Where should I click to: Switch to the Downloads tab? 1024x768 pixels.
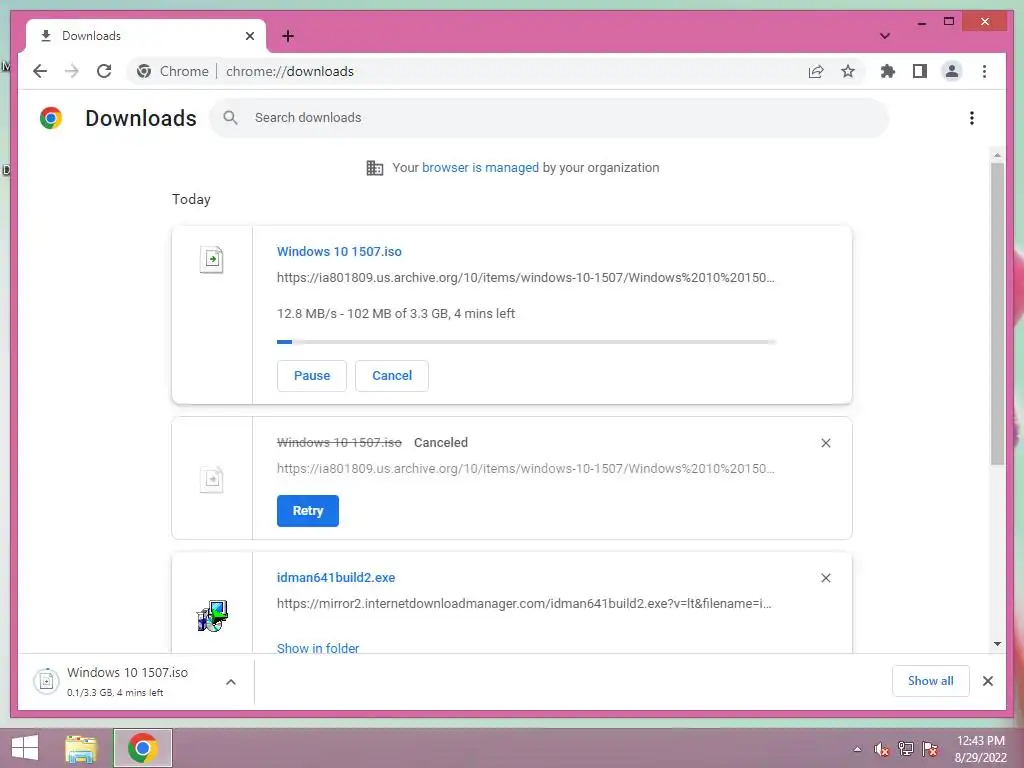pyautogui.click(x=145, y=36)
